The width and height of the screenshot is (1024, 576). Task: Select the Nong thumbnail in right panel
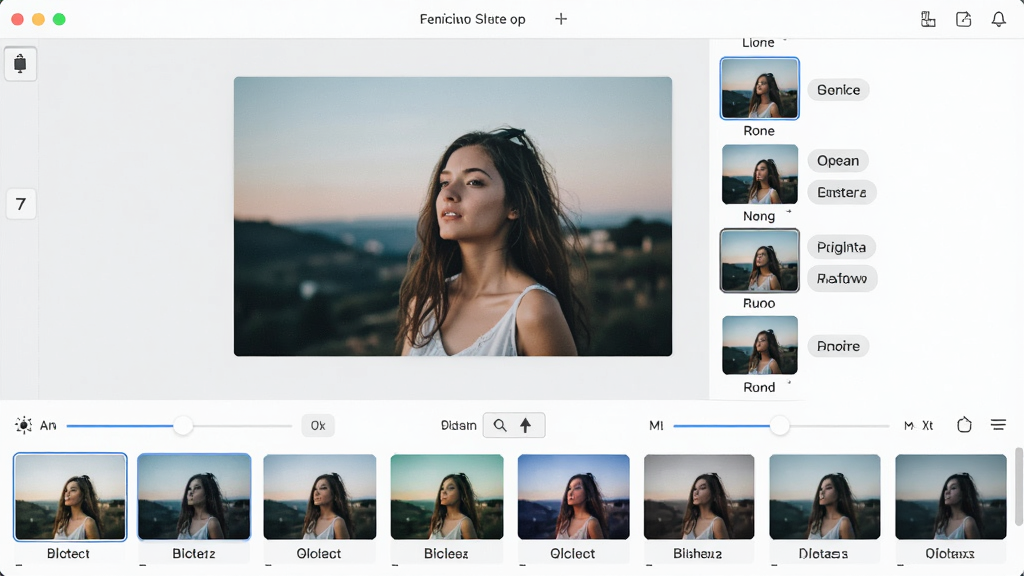(x=760, y=174)
